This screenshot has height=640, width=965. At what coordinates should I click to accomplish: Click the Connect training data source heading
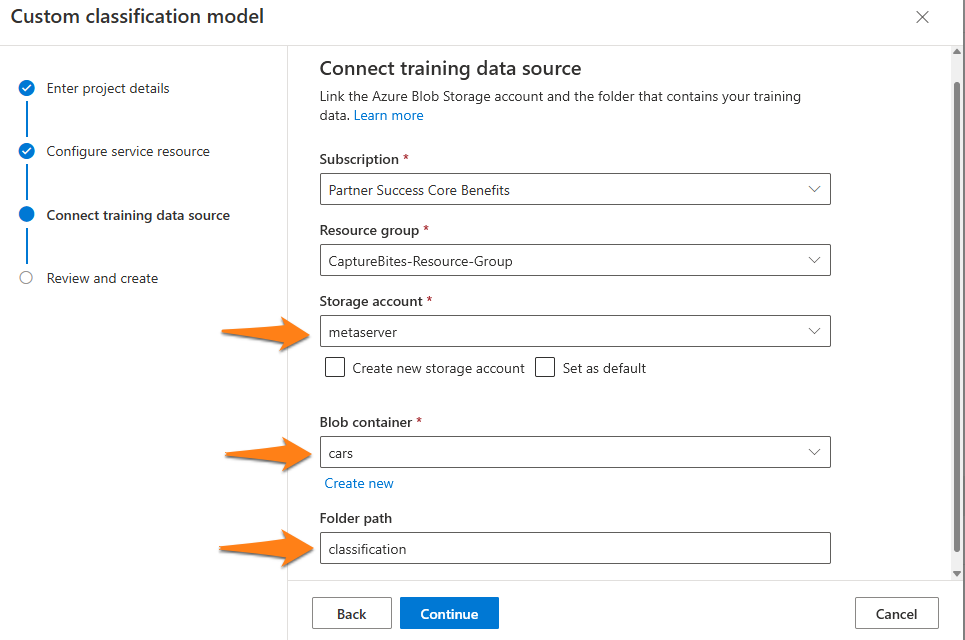(x=450, y=68)
